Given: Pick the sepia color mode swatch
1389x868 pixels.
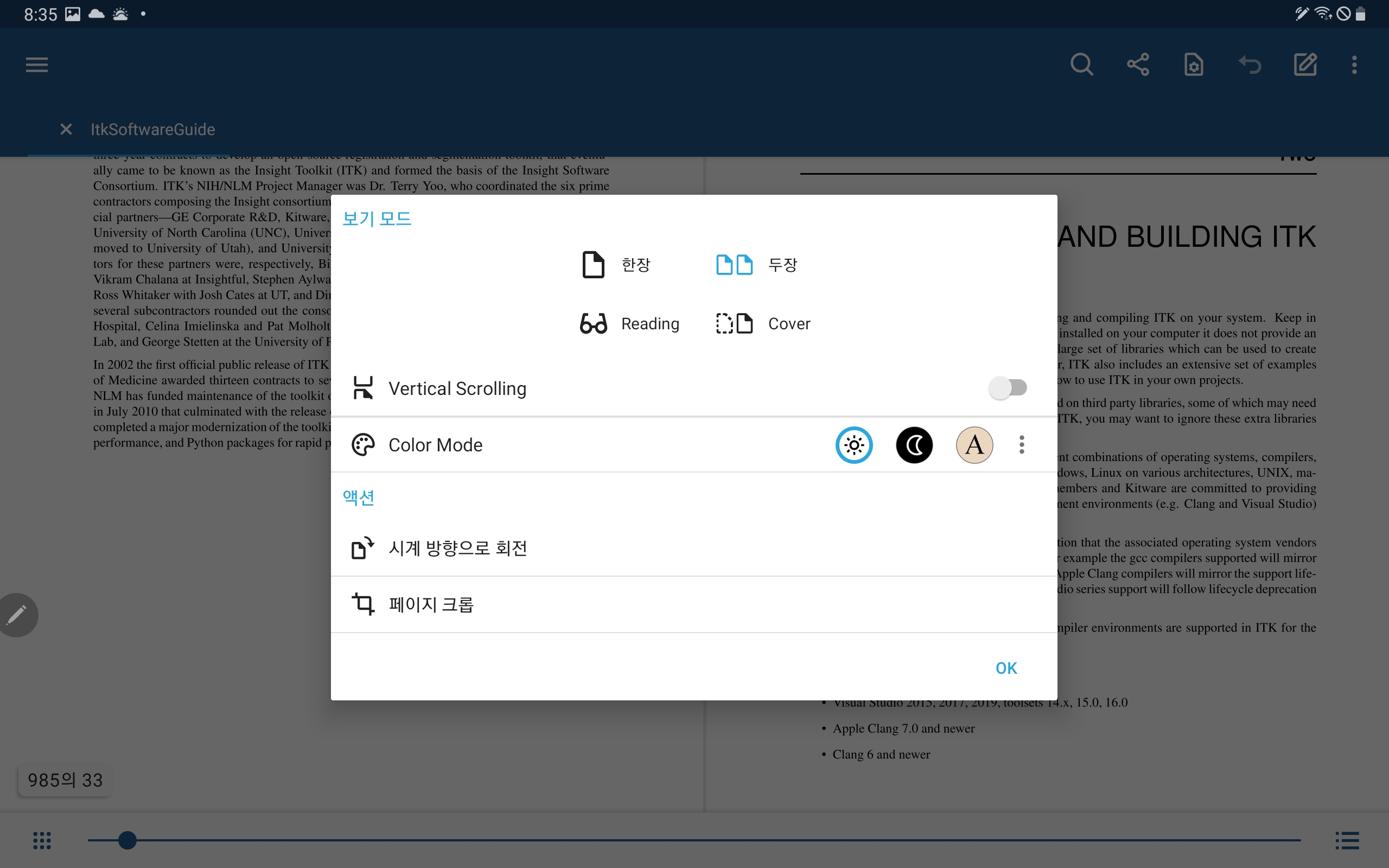Looking at the screenshot, I should coord(974,445).
